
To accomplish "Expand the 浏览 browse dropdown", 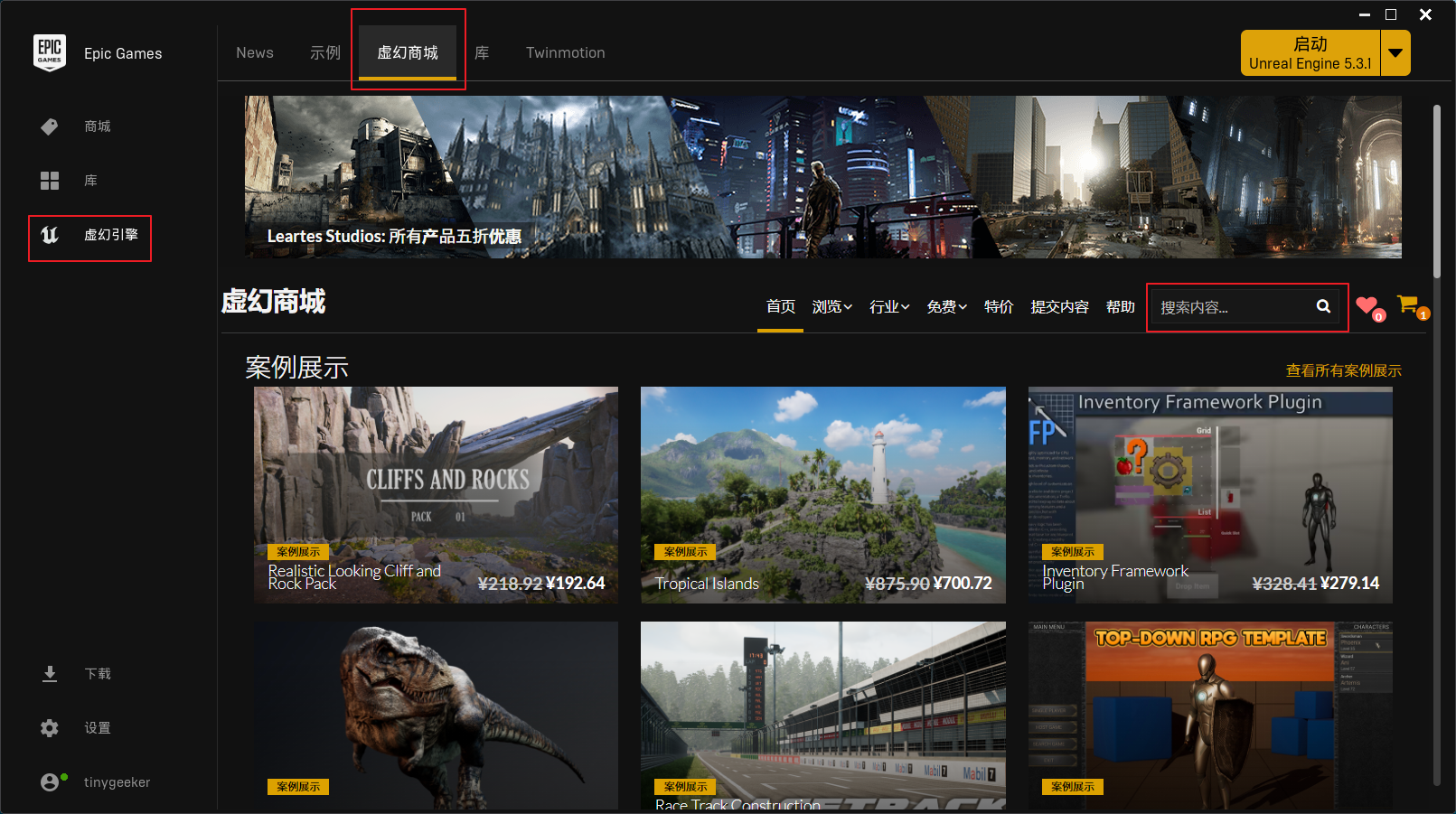I will click(832, 307).
